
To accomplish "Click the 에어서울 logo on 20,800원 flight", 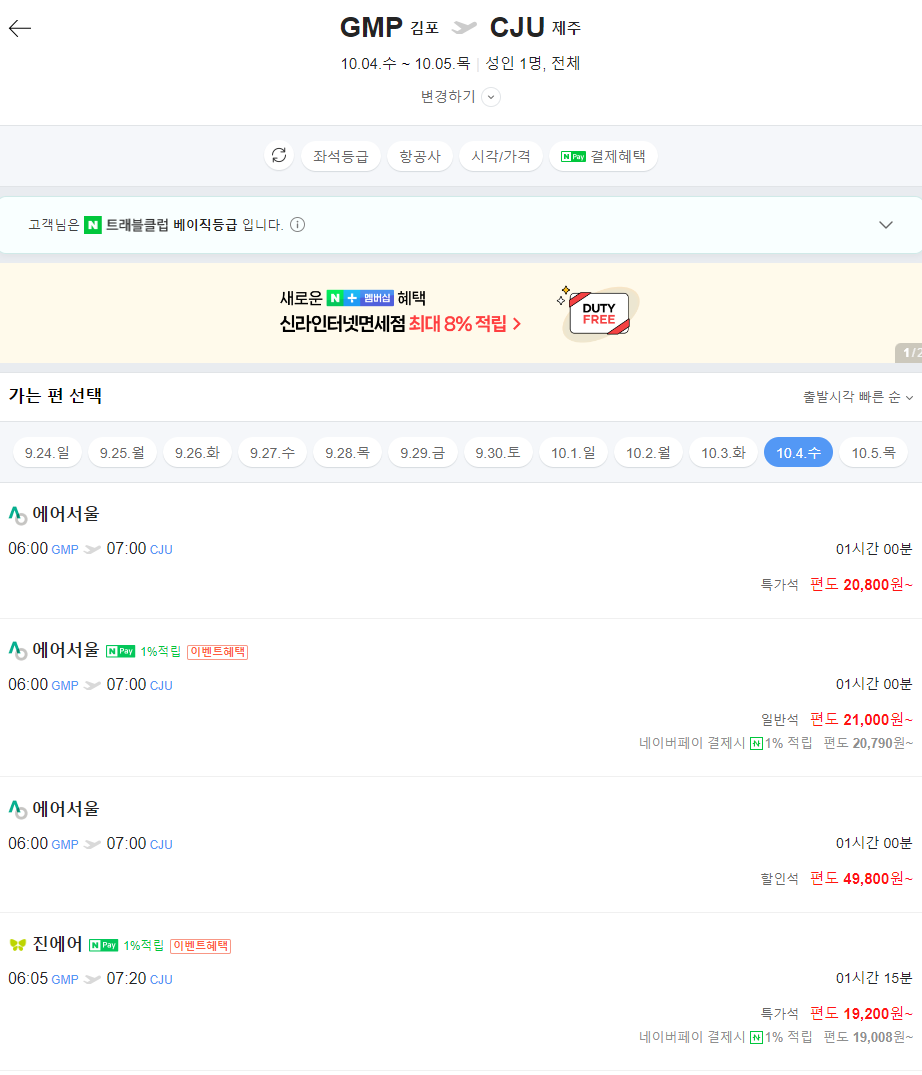I will click(x=18, y=514).
